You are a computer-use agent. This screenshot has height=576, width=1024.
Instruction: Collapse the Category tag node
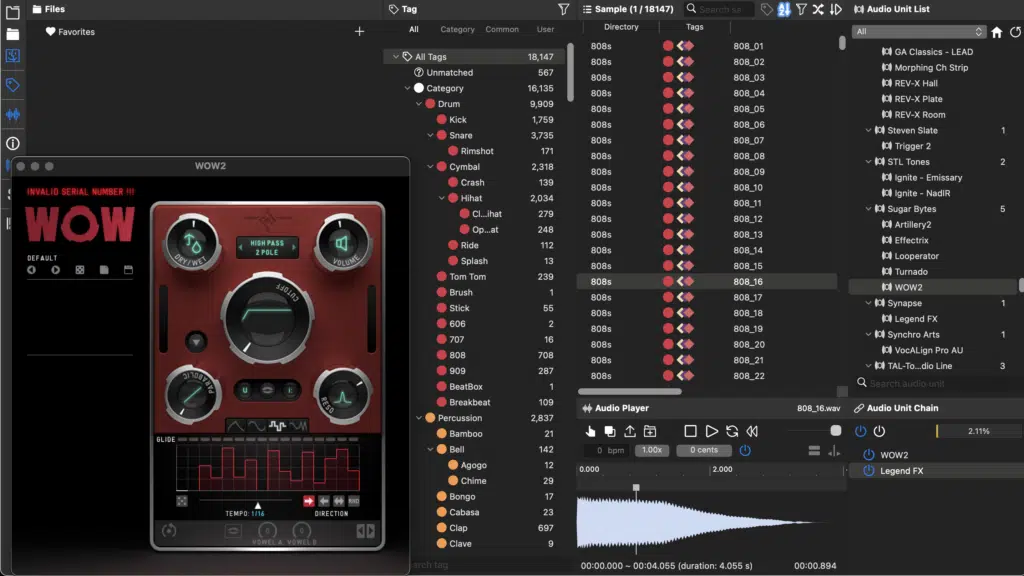tap(408, 88)
